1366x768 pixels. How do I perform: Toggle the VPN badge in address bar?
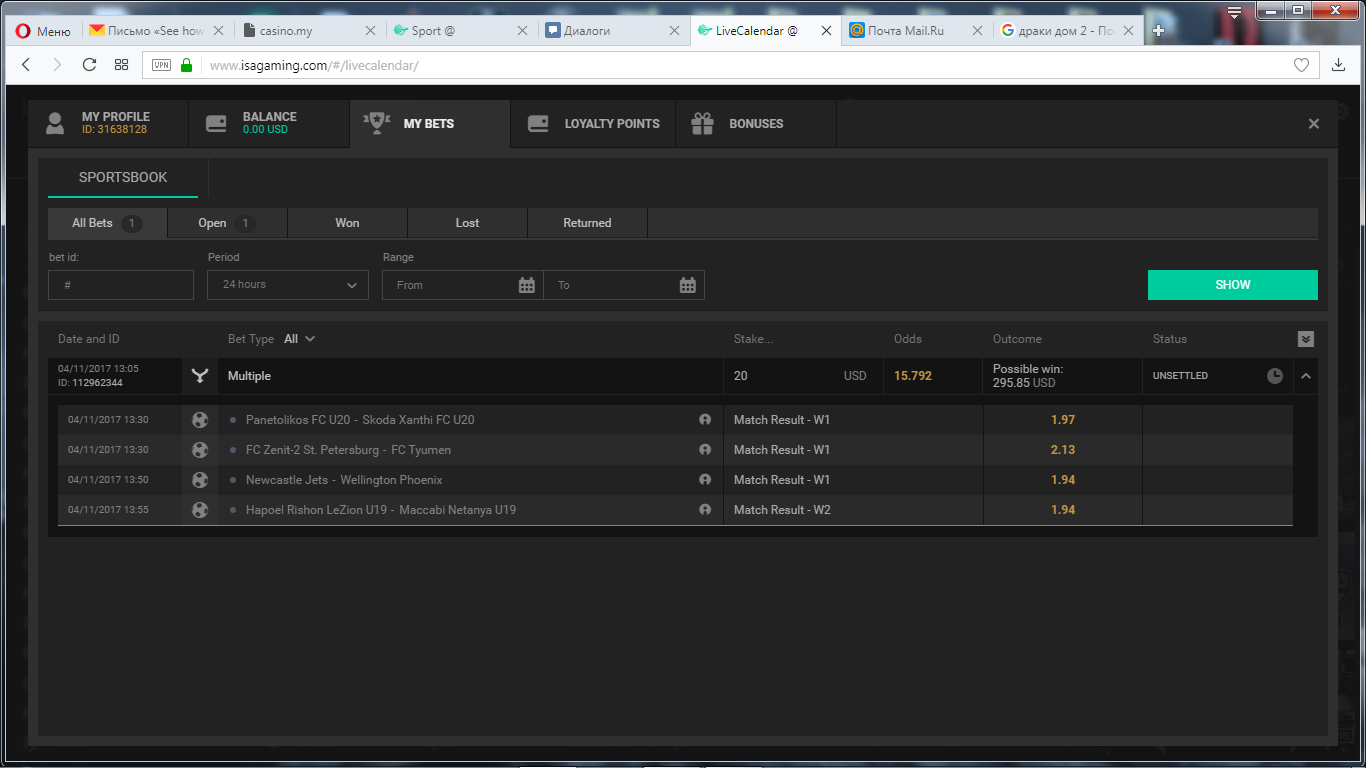click(x=161, y=65)
